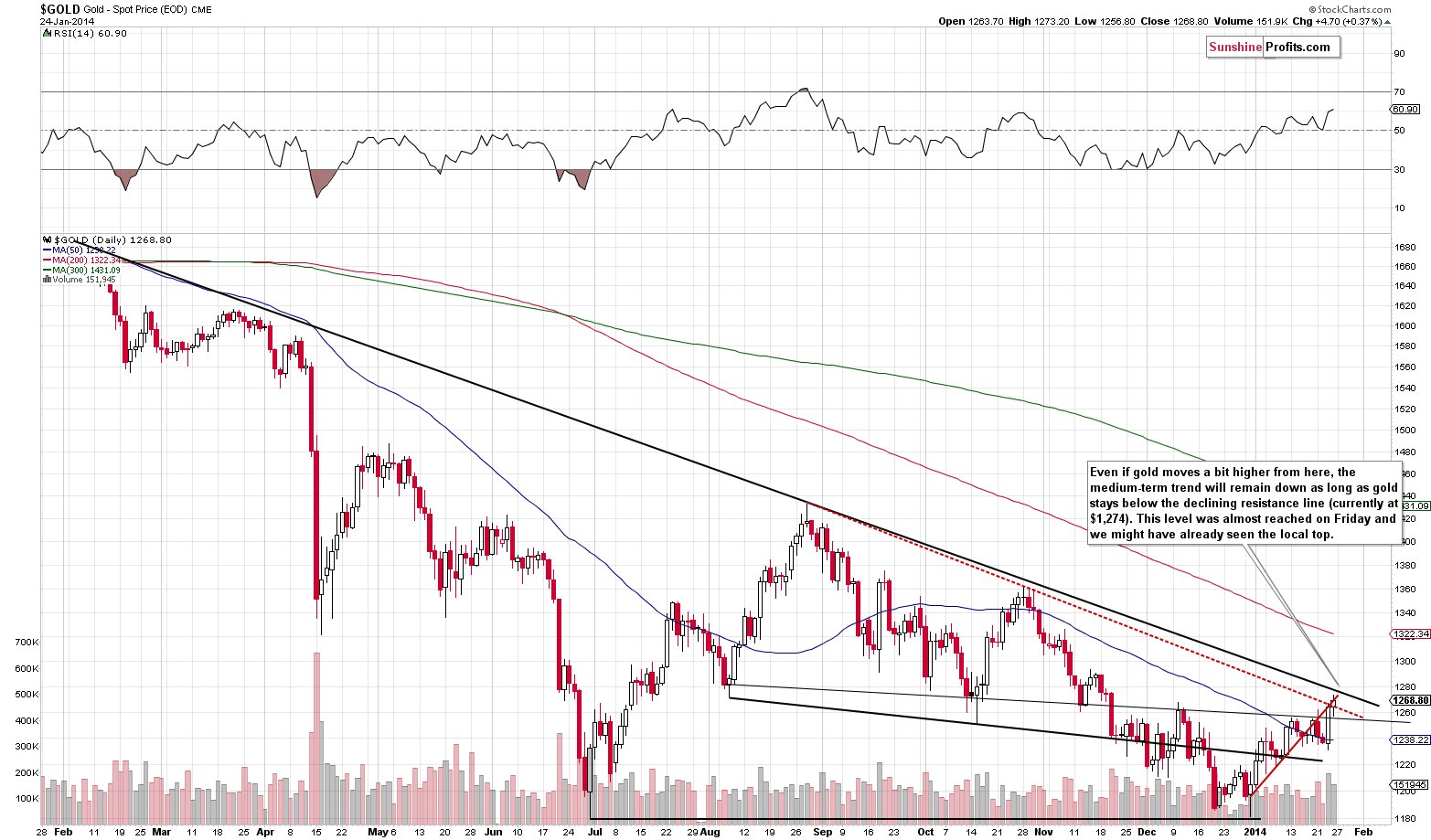
Task: Click the Close 1268.80 header value
Action: [1176, 21]
